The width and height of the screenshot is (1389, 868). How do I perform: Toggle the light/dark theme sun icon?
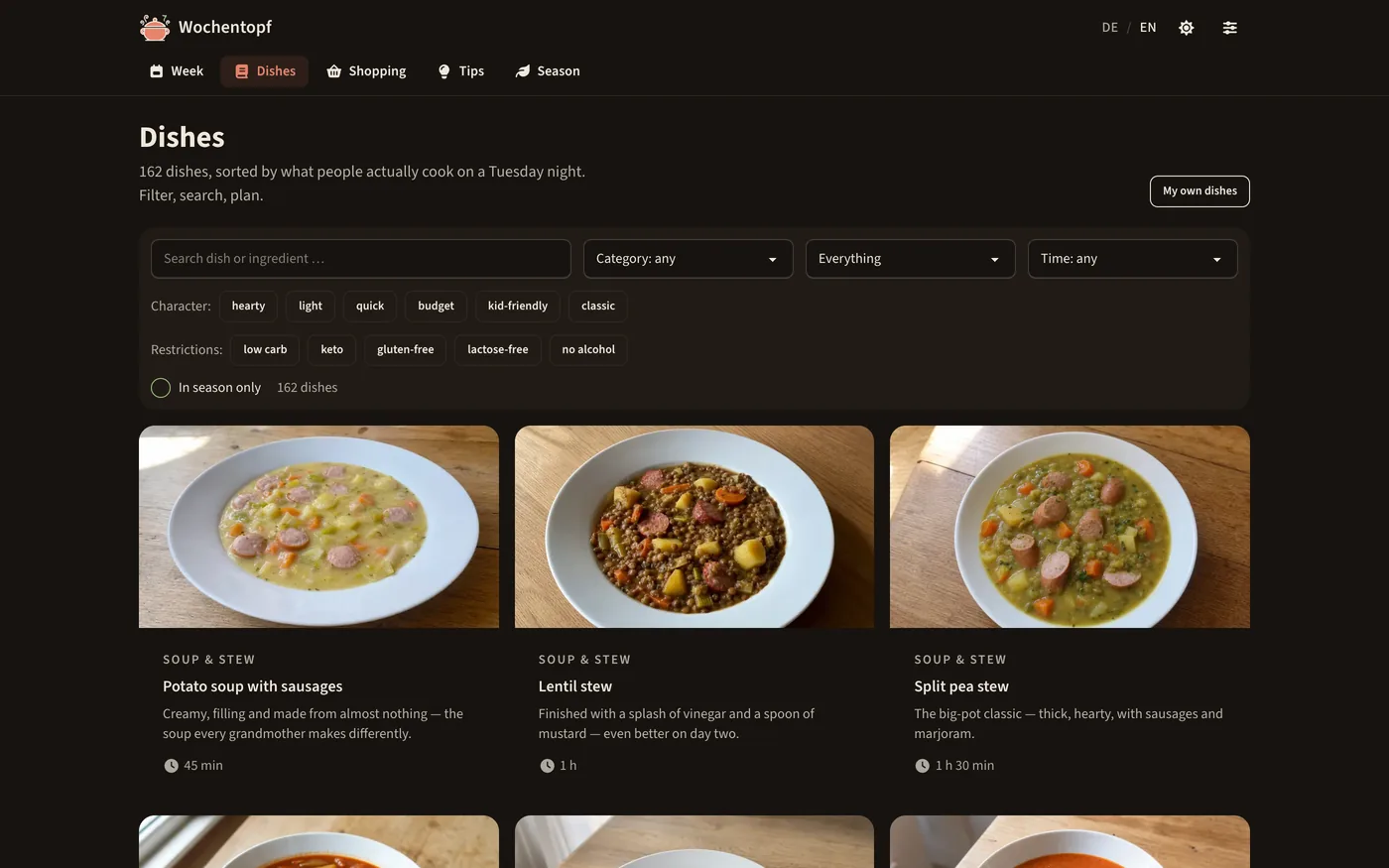[1186, 28]
